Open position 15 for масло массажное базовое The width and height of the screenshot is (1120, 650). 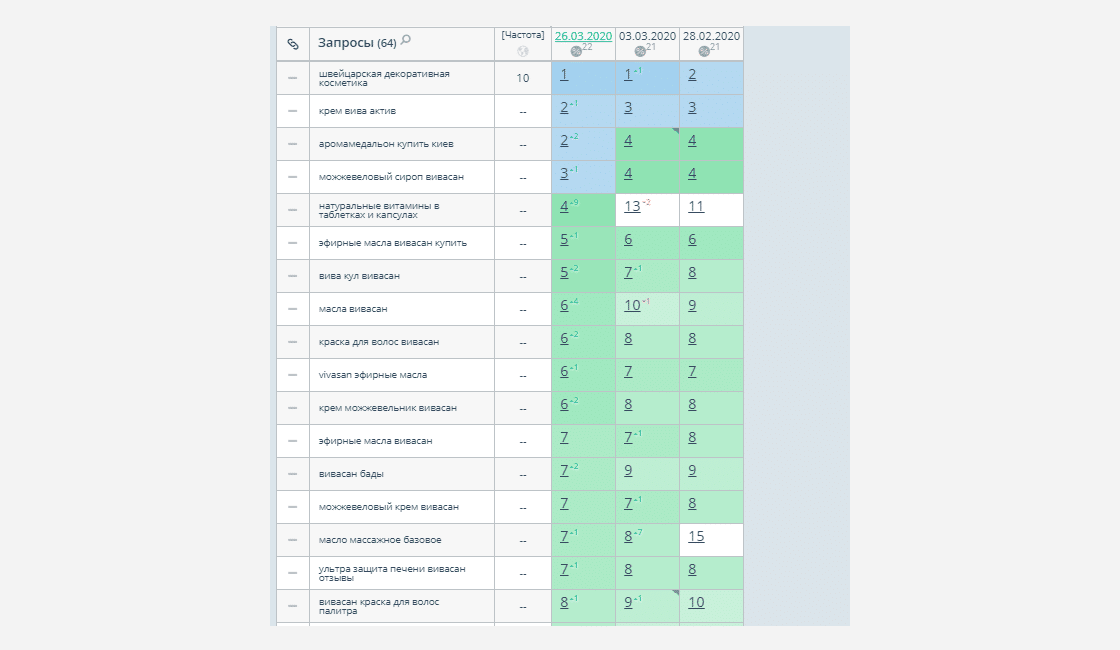[696, 536]
